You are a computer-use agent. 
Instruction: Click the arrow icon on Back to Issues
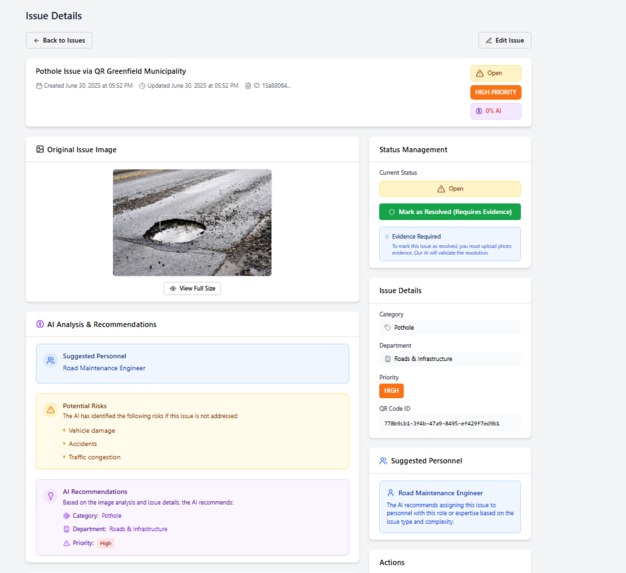click(36, 40)
